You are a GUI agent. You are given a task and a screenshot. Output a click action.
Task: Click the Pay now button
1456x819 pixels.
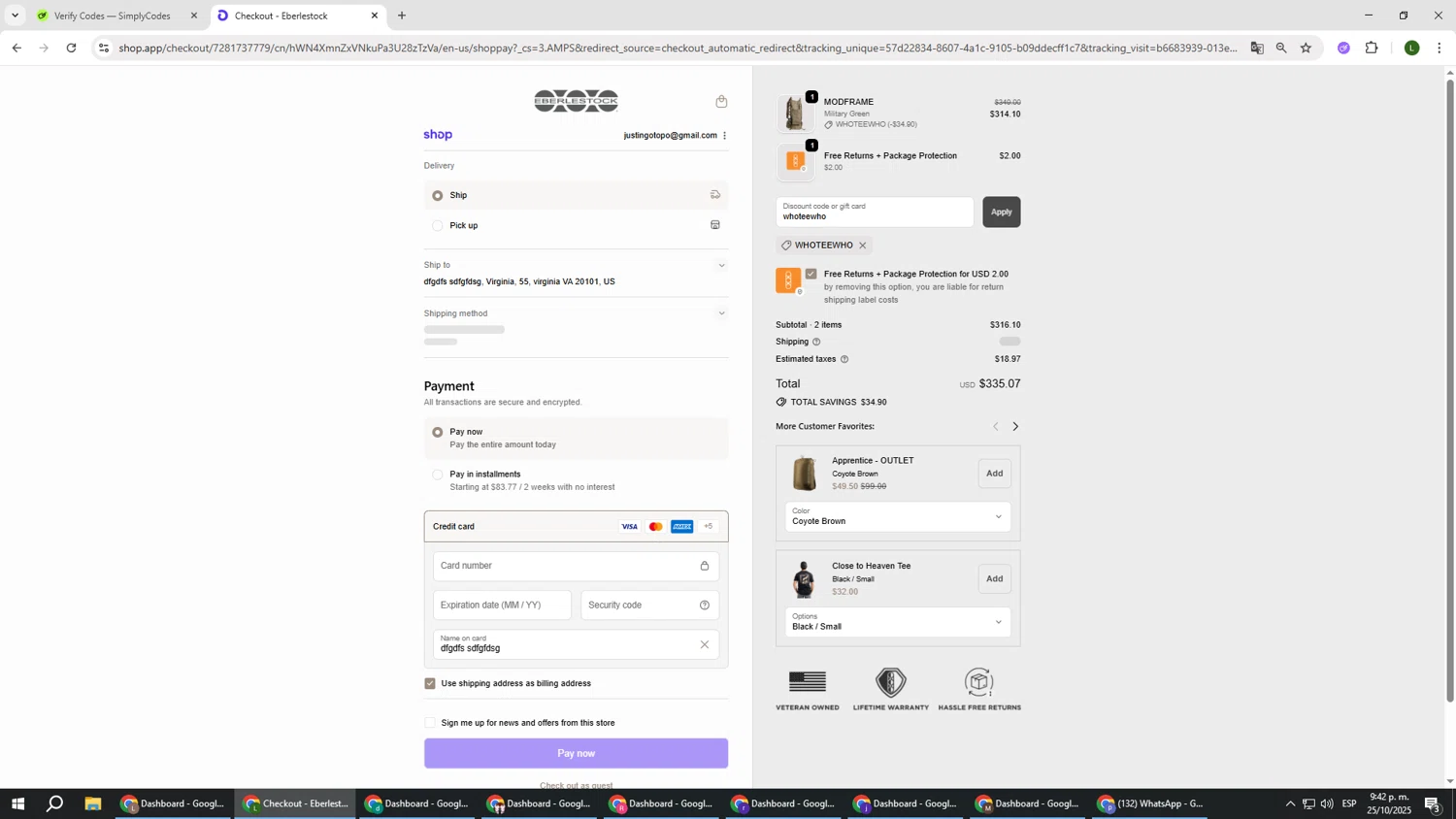tap(576, 753)
